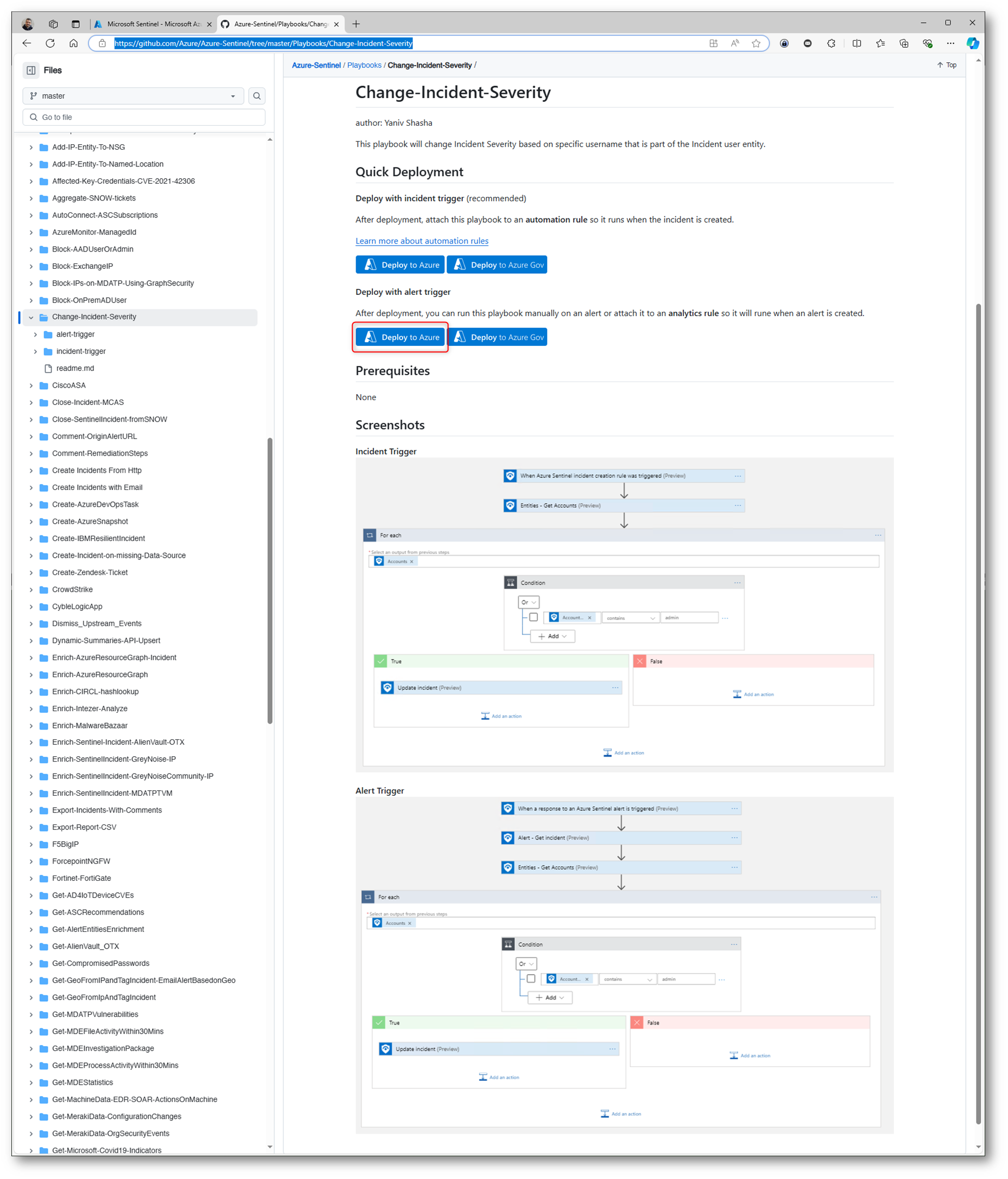
Task: Select Comment-OriginAlertURL folder
Action: 94,436
